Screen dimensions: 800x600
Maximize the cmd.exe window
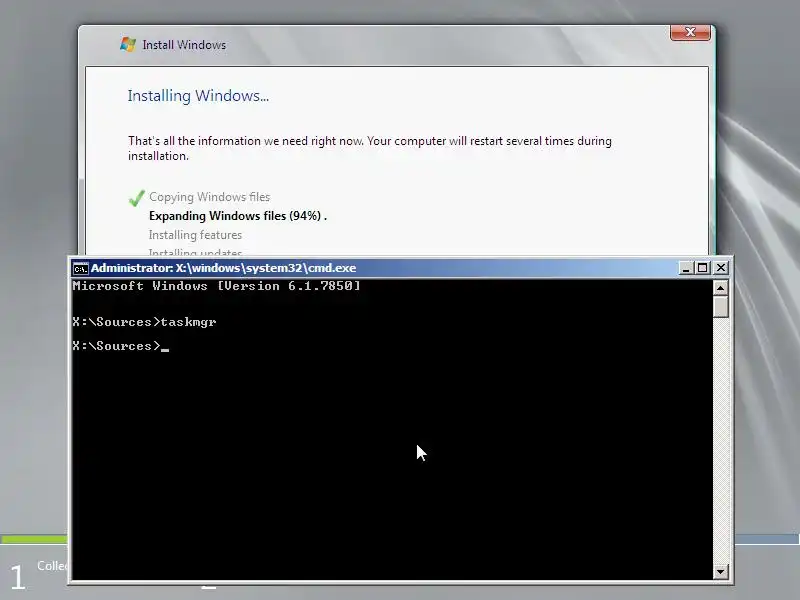(703, 268)
